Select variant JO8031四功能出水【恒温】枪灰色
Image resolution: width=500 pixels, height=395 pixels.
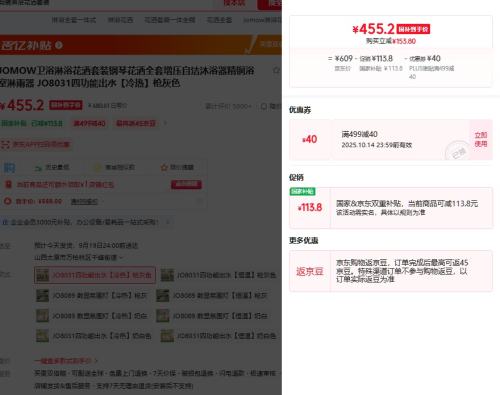[x=218, y=275]
